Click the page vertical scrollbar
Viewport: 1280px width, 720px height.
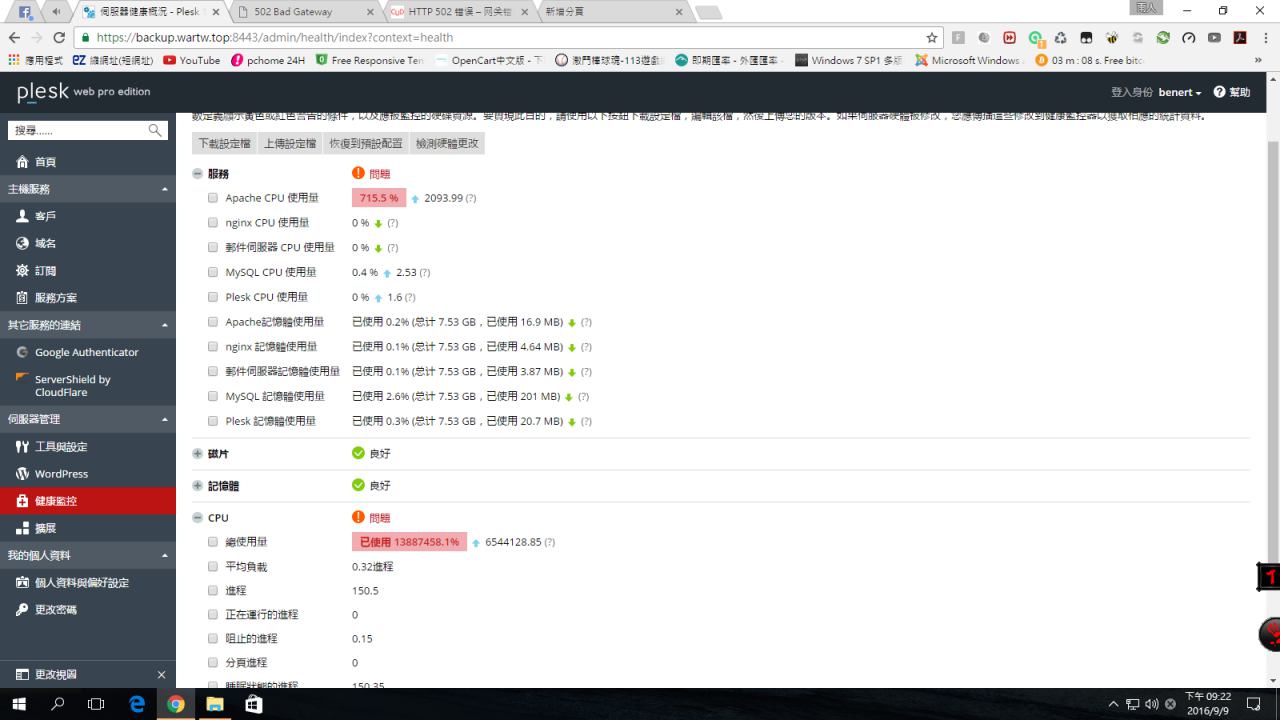click(x=1272, y=353)
